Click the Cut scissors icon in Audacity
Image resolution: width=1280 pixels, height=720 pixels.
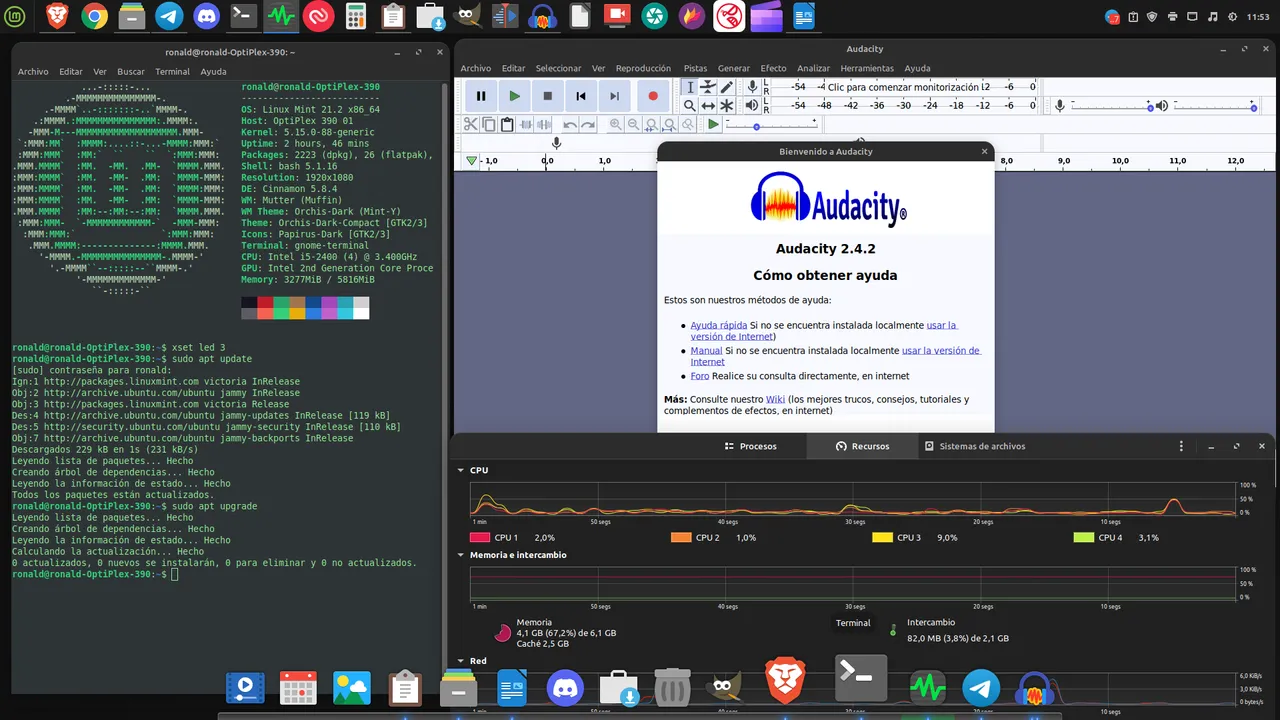tap(470, 124)
